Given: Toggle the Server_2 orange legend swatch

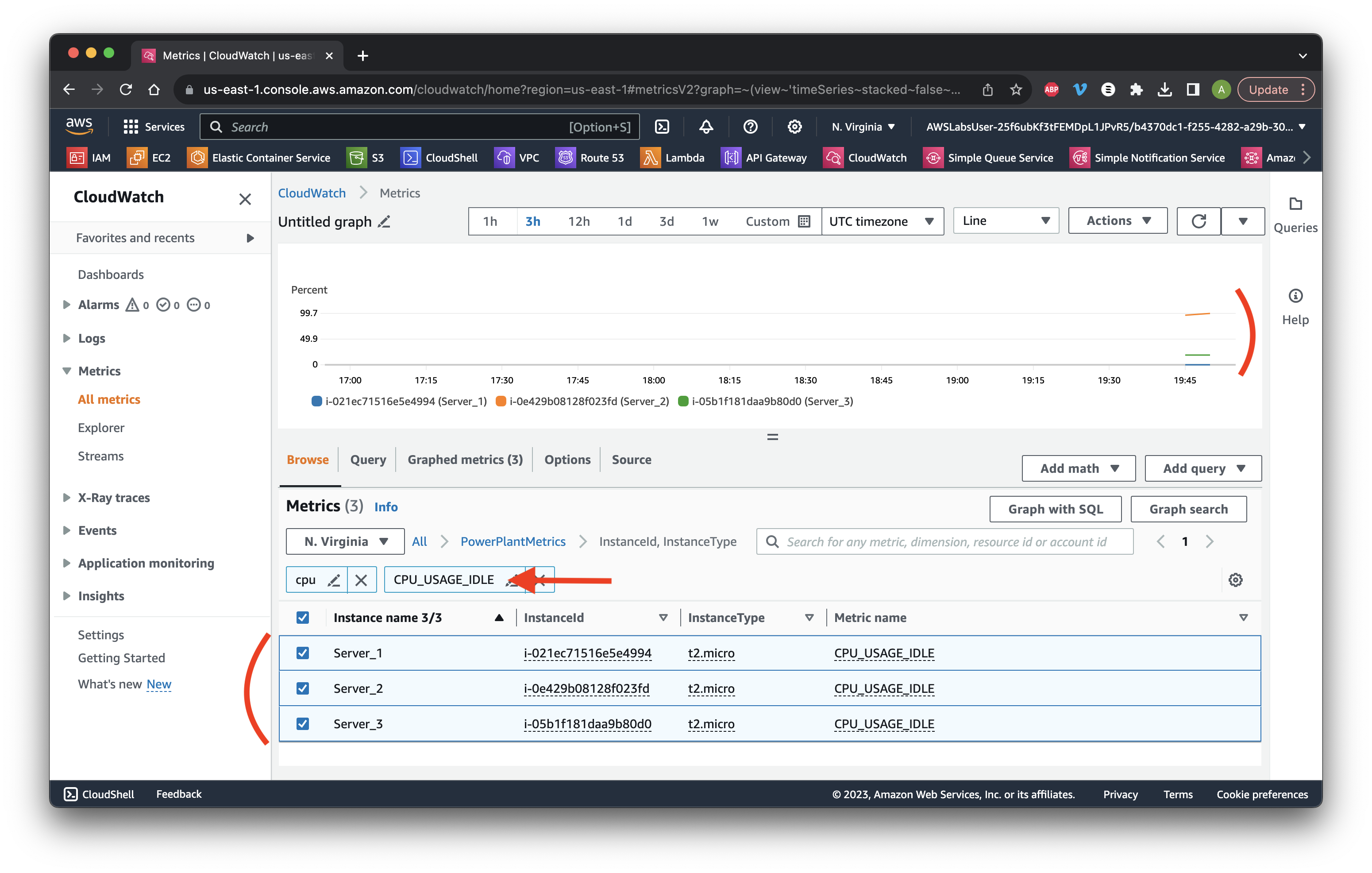Looking at the screenshot, I should point(501,401).
